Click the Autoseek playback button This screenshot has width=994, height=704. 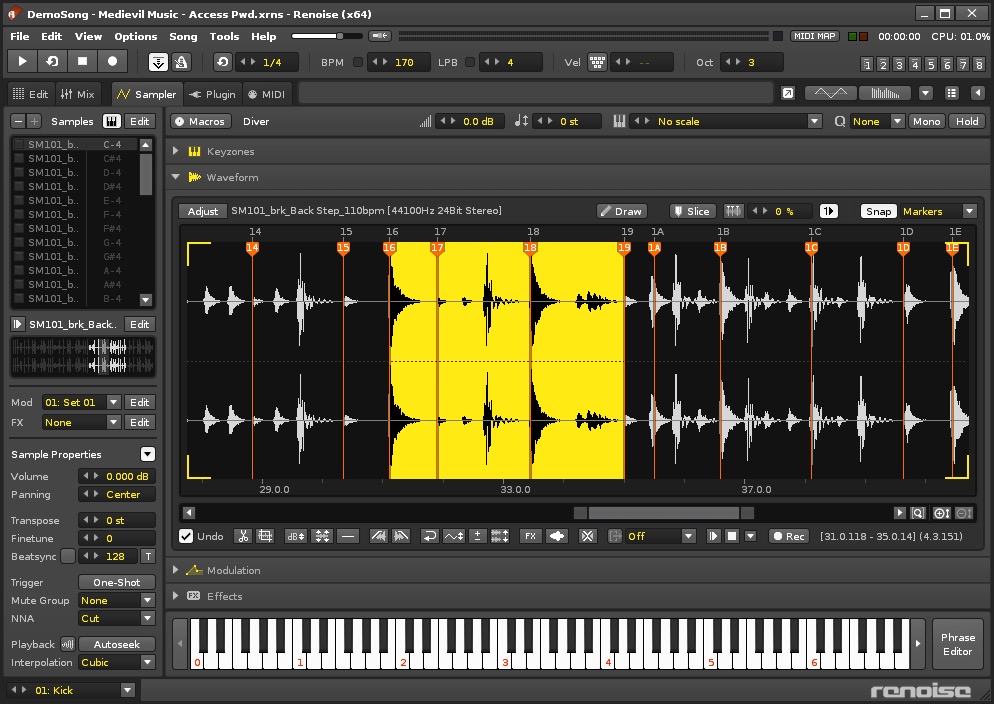(117, 644)
